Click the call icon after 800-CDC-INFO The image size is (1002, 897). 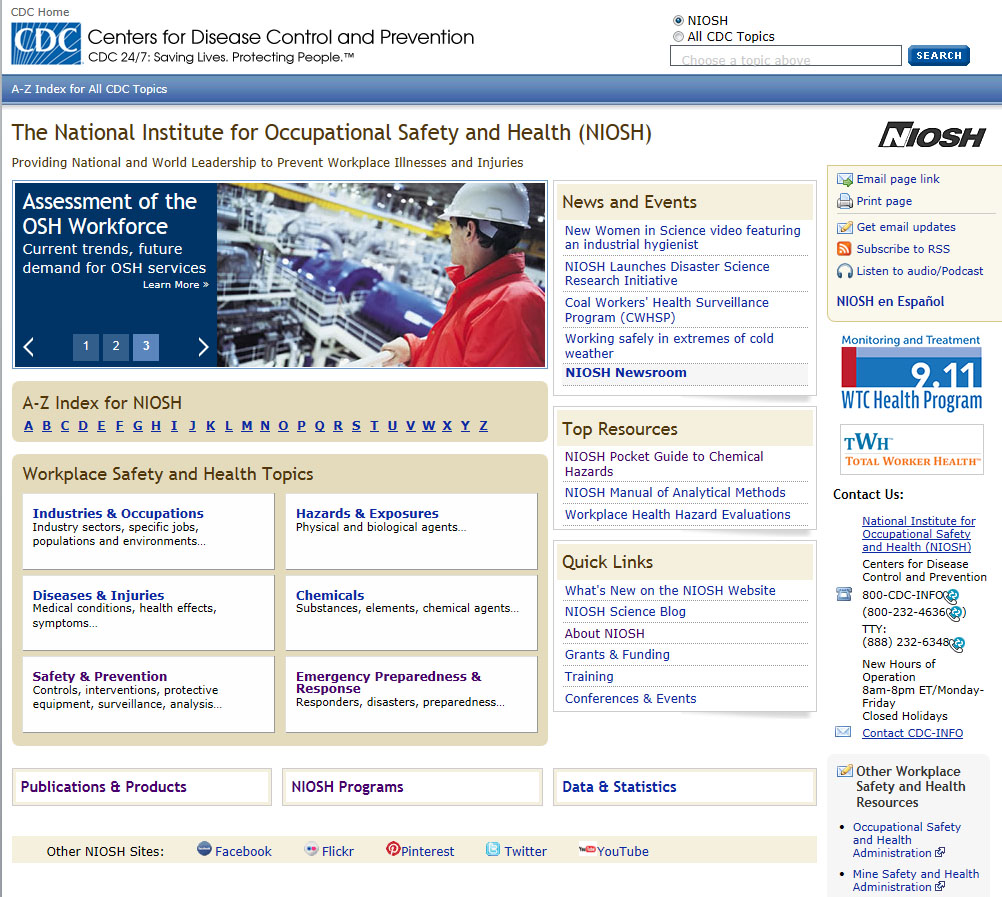pyautogui.click(x=952, y=595)
